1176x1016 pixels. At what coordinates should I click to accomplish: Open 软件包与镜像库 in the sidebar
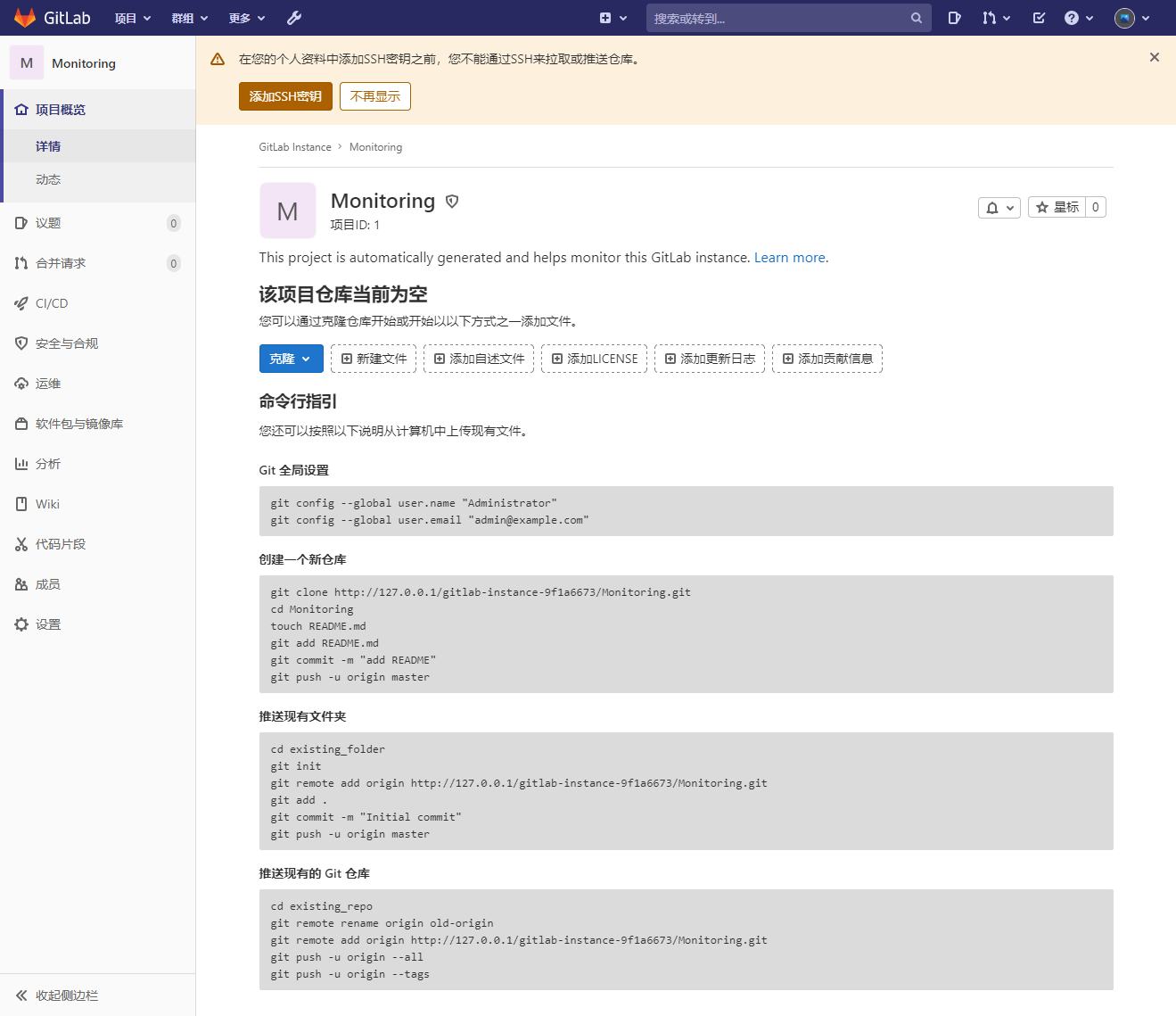(98, 424)
